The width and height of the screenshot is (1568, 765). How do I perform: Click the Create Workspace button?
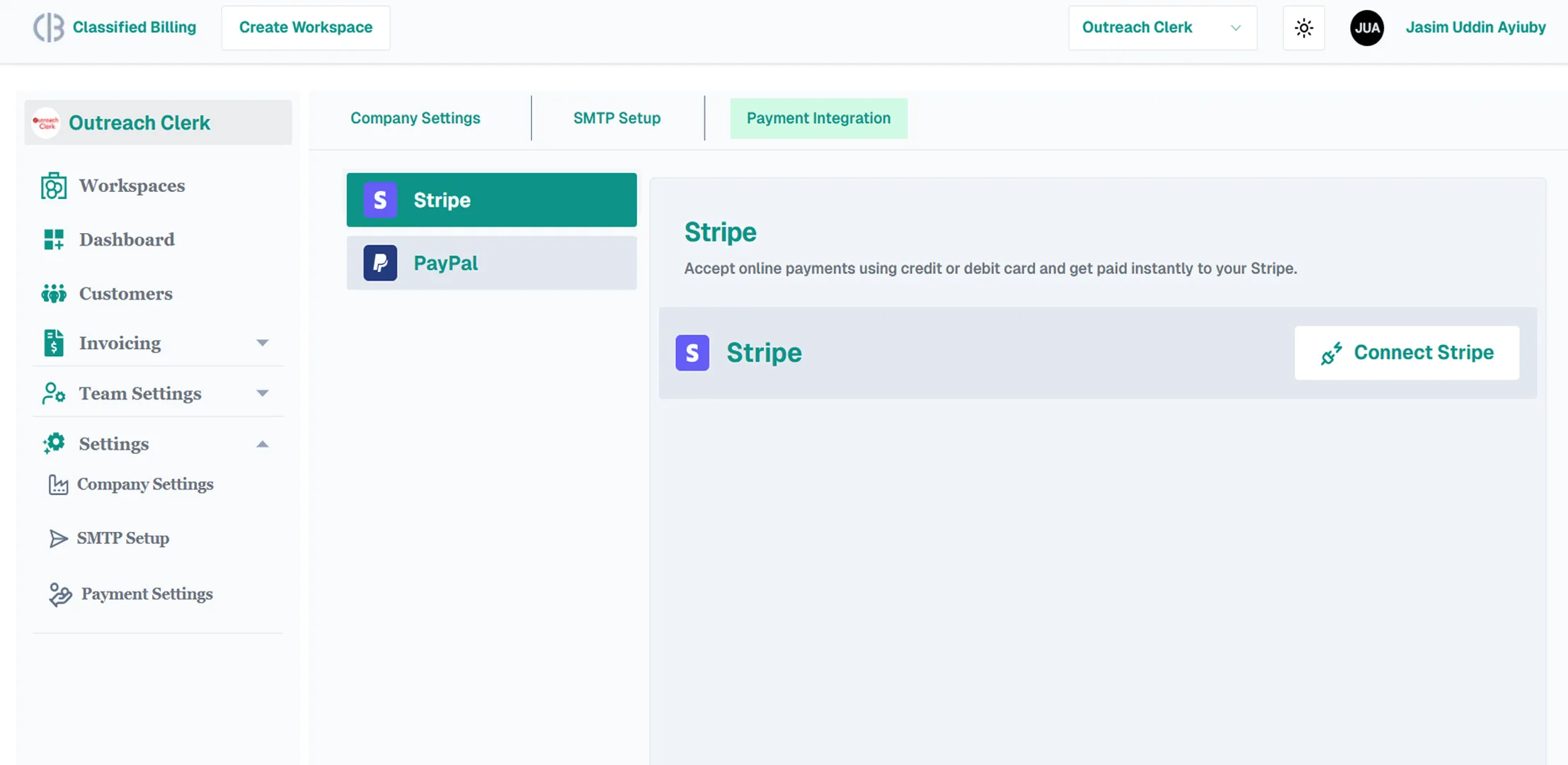click(x=306, y=28)
